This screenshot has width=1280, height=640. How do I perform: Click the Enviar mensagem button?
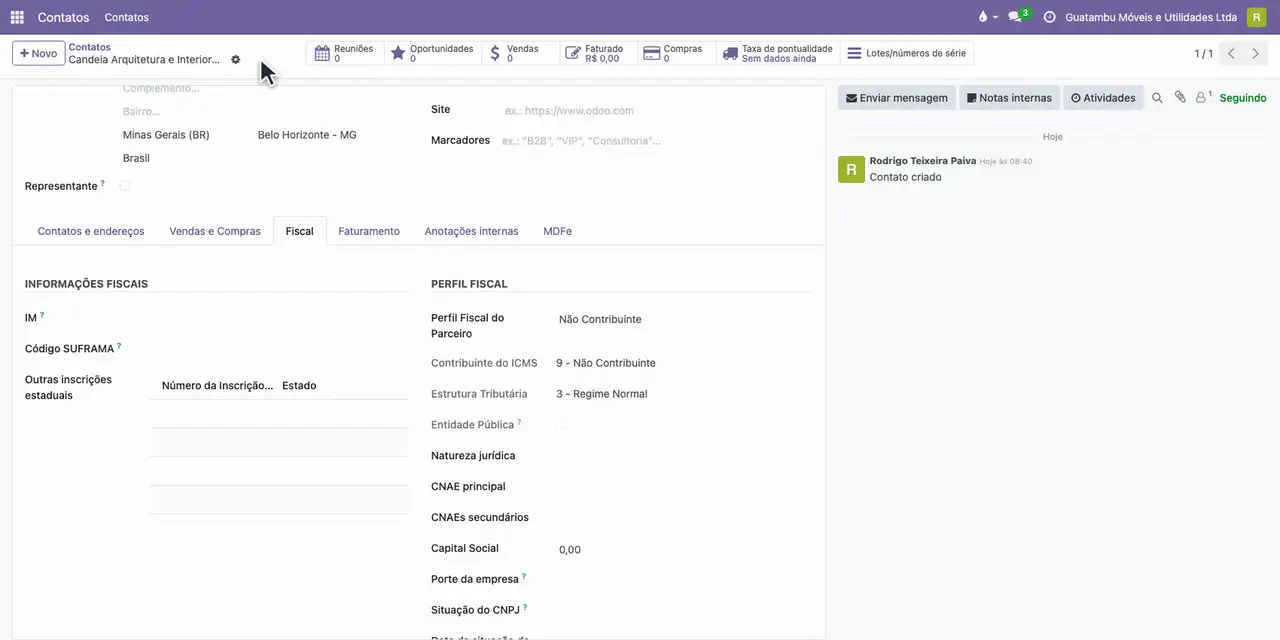tap(897, 98)
